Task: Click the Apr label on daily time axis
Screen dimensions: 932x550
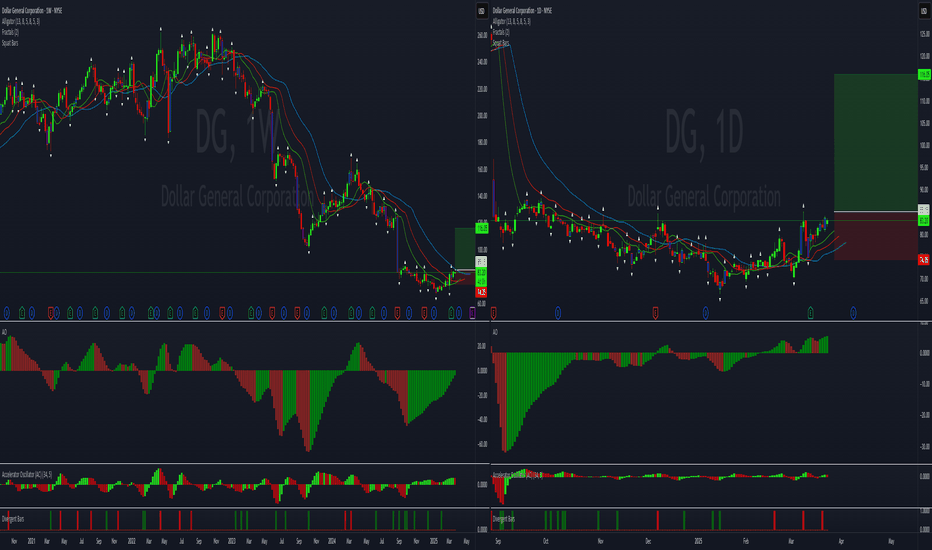Action: pyautogui.click(x=841, y=541)
